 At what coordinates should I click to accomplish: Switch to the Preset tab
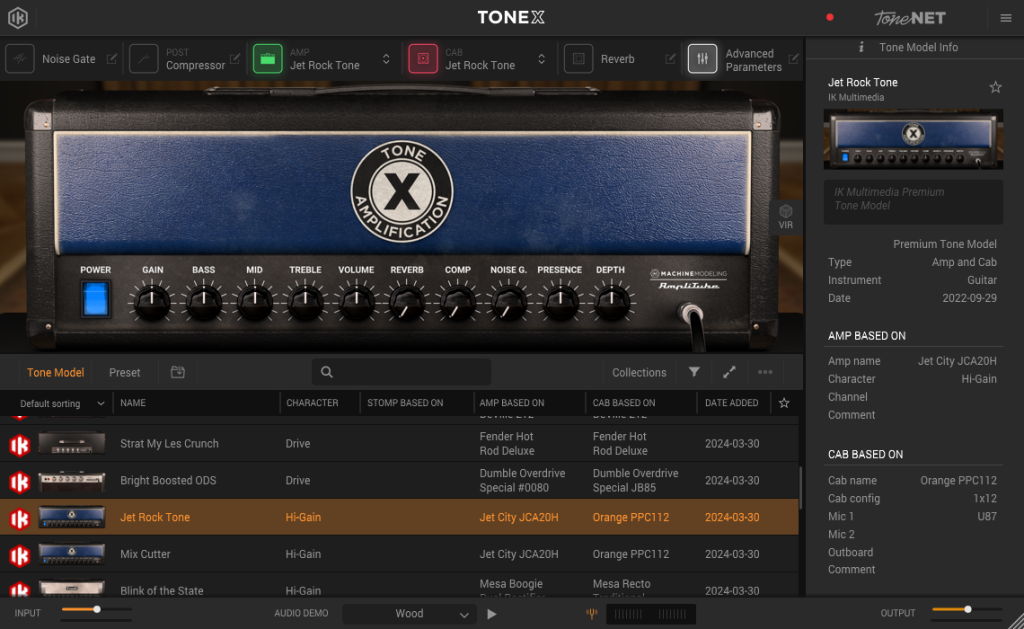coord(124,372)
